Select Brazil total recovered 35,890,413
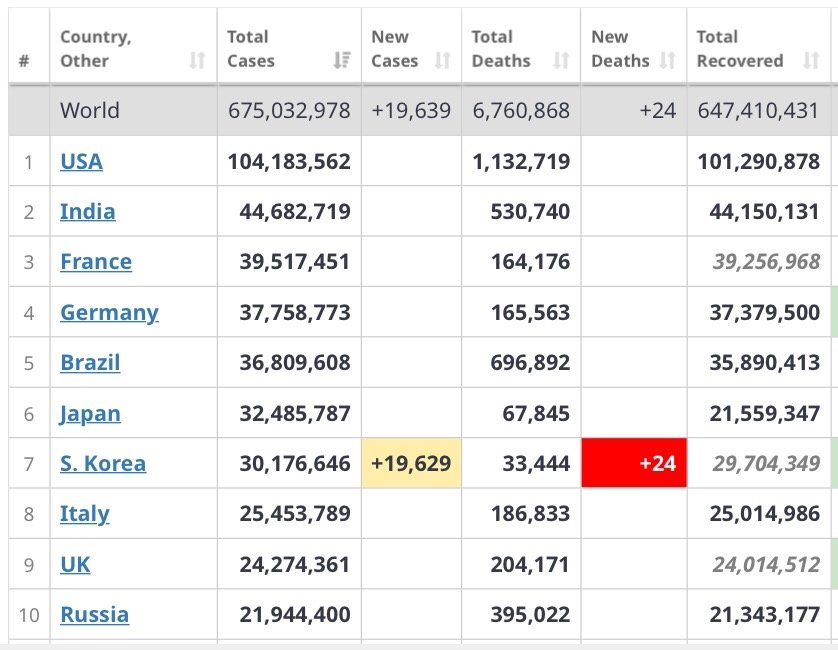The height and width of the screenshot is (650, 838). pyautogui.click(x=765, y=363)
